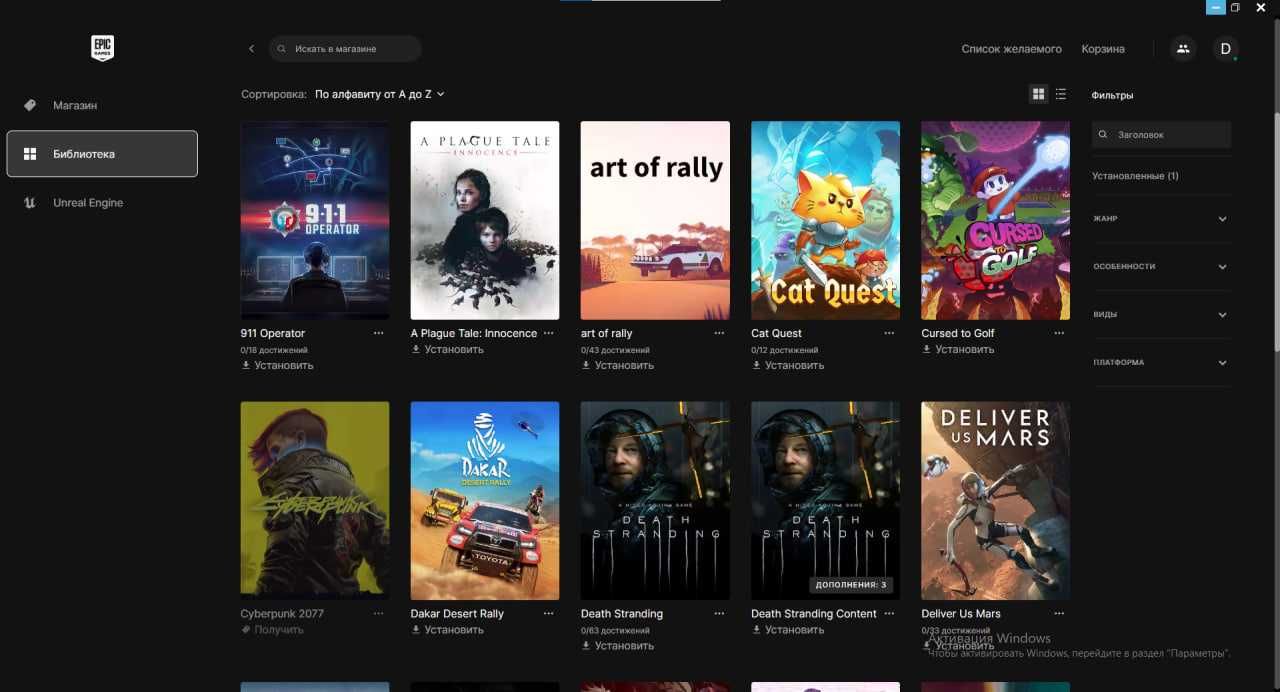Install Cat Quest

(x=787, y=365)
